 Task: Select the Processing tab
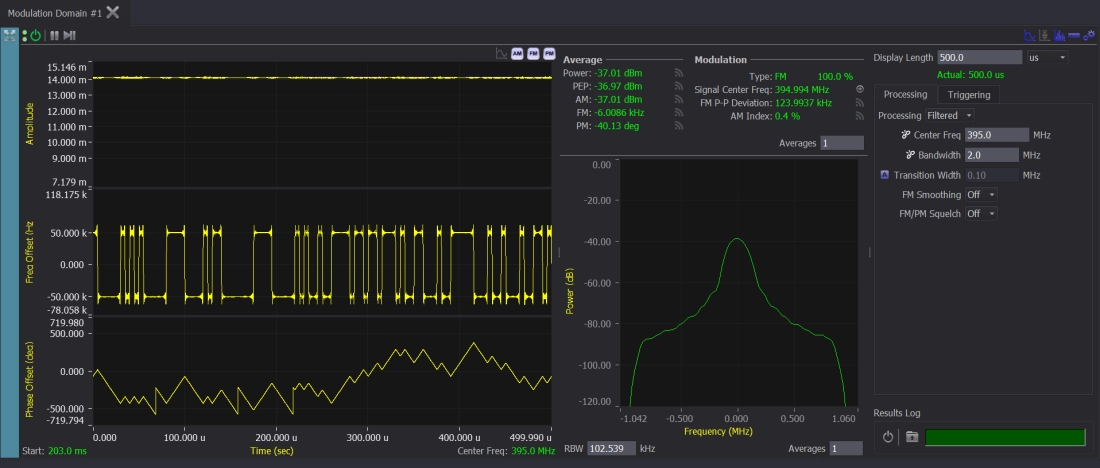pos(904,94)
